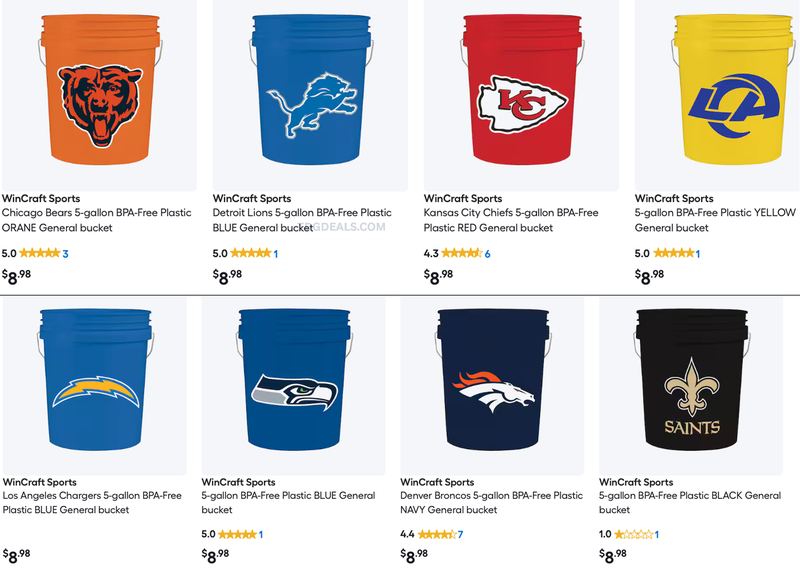Click the Detroit Lions 5-gallon bucket title
The height and width of the screenshot is (570, 800).
(302, 220)
